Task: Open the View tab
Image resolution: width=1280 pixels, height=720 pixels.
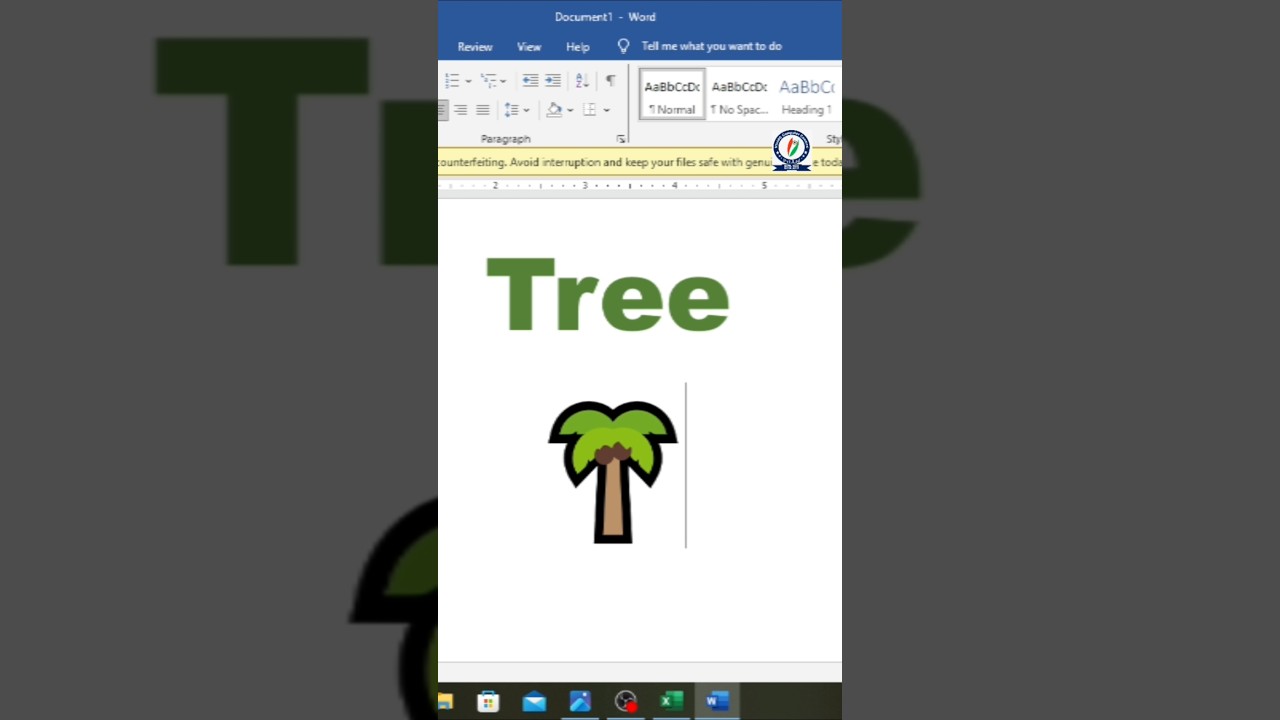Action: coord(529,47)
